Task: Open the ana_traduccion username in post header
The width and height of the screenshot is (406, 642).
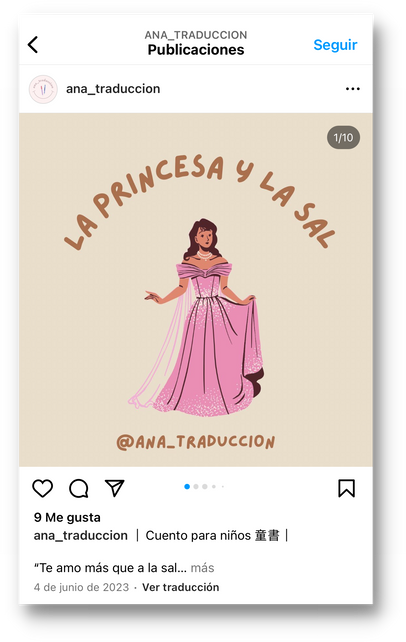Action: [x=113, y=88]
